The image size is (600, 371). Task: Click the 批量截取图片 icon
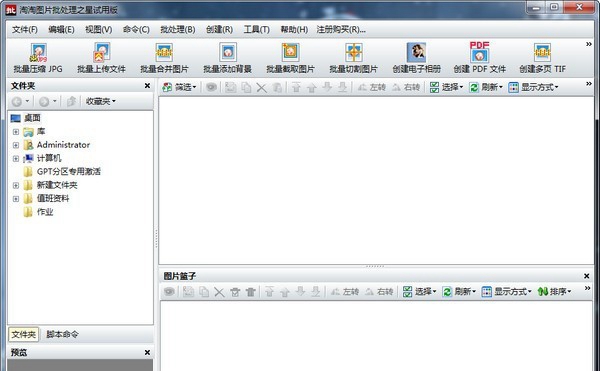[x=290, y=58]
